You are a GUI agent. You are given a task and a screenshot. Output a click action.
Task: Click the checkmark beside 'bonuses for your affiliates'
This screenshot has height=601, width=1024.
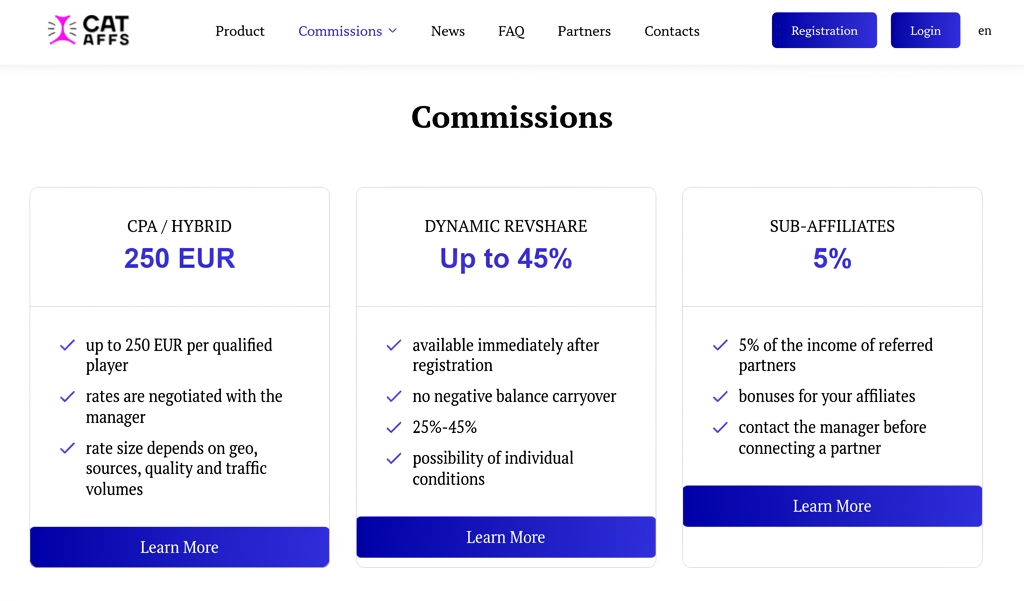720,397
